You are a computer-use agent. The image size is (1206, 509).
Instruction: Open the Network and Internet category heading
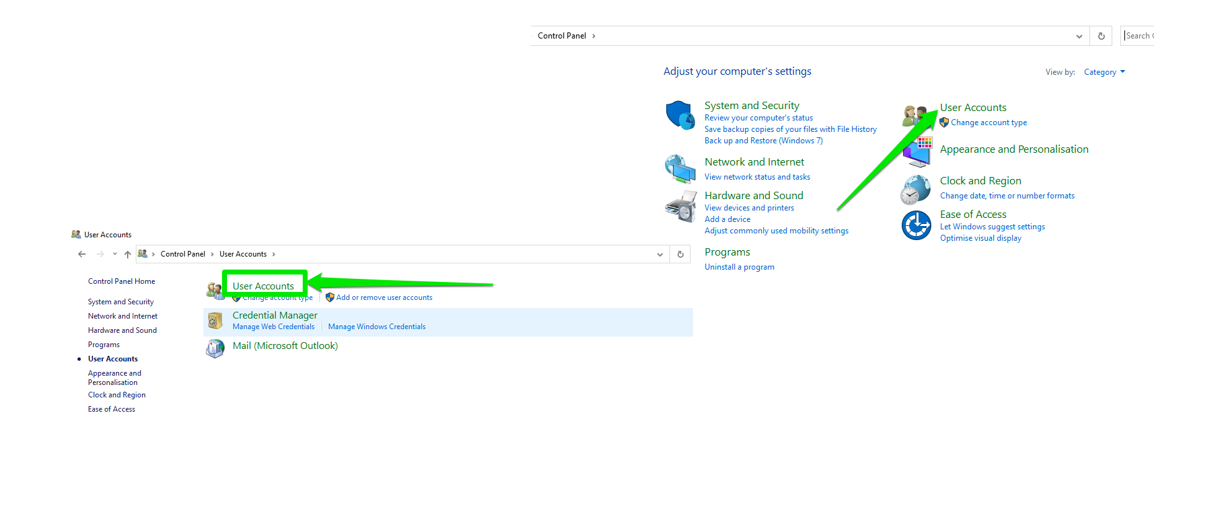click(754, 161)
